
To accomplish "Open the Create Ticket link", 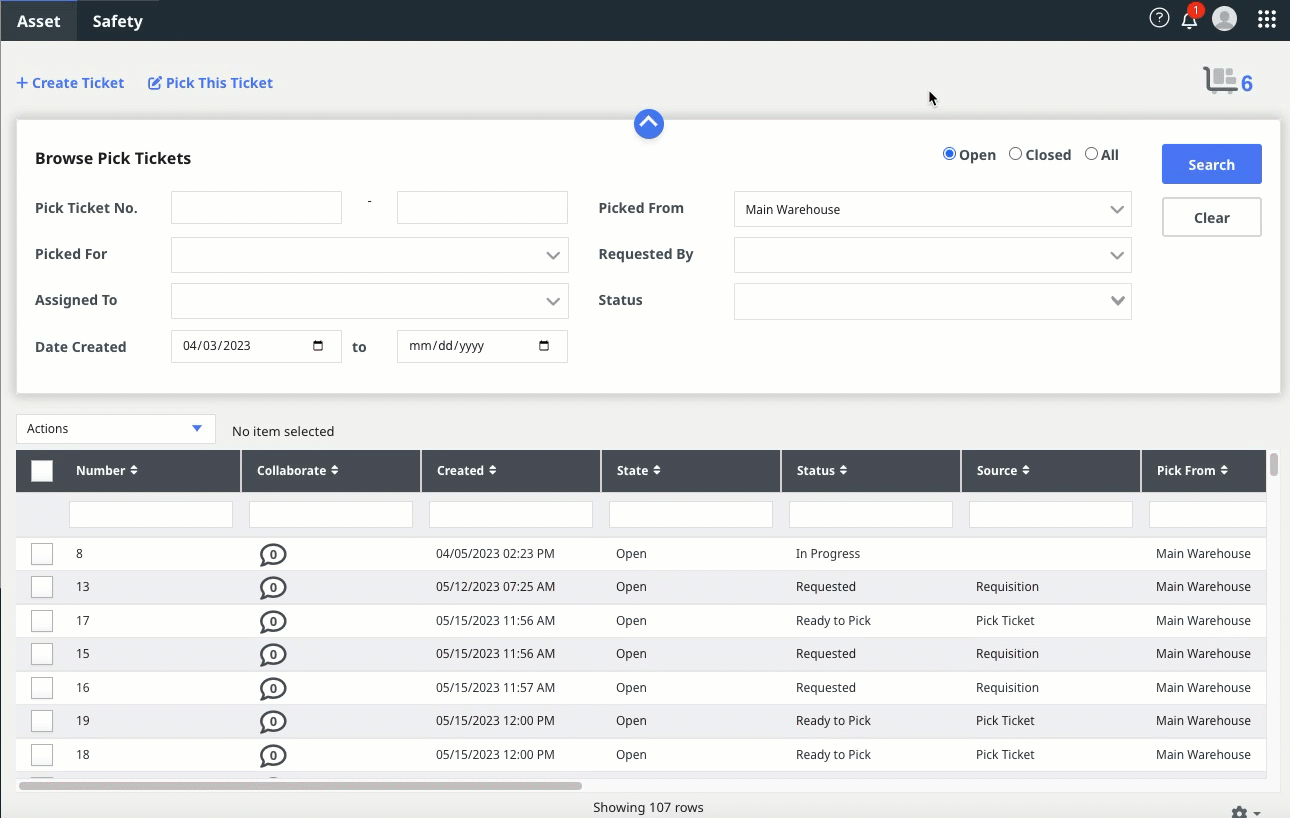I will [x=69, y=82].
